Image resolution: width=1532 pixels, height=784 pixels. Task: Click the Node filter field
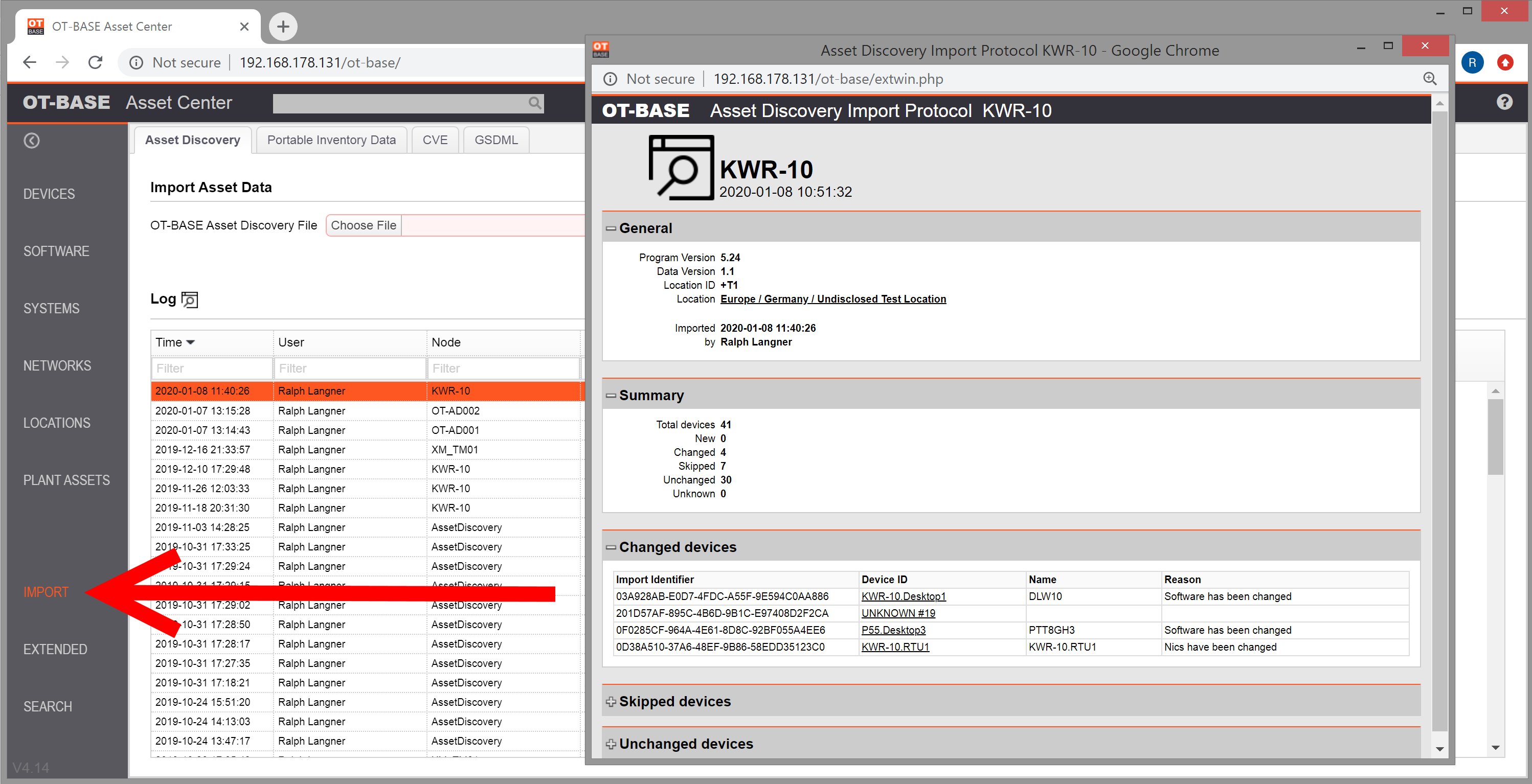pos(503,368)
